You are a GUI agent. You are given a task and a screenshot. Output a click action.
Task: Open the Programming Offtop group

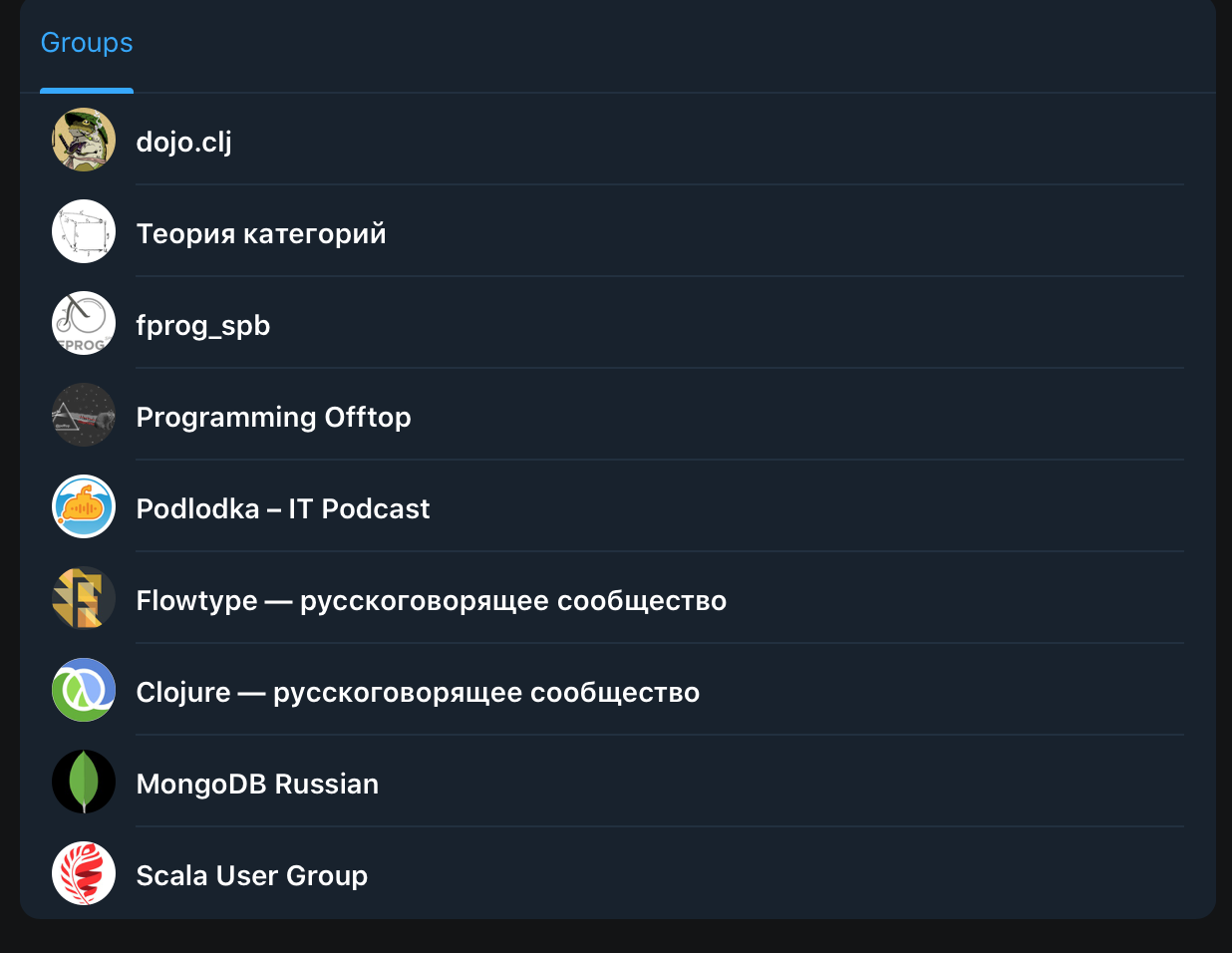click(618, 415)
